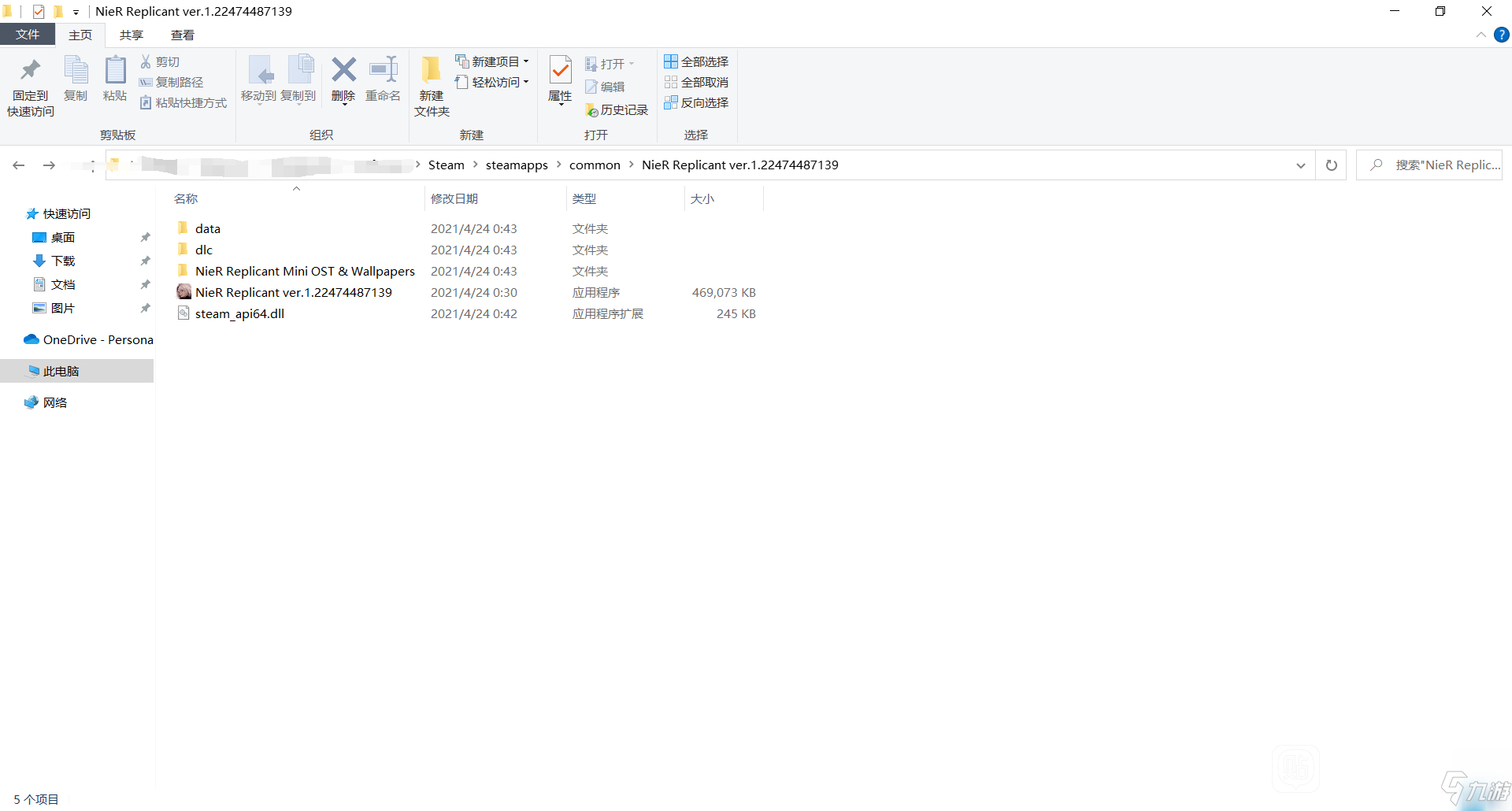Open History (历史记录) from ribbon
The height and width of the screenshot is (811, 1512).
[x=617, y=110]
